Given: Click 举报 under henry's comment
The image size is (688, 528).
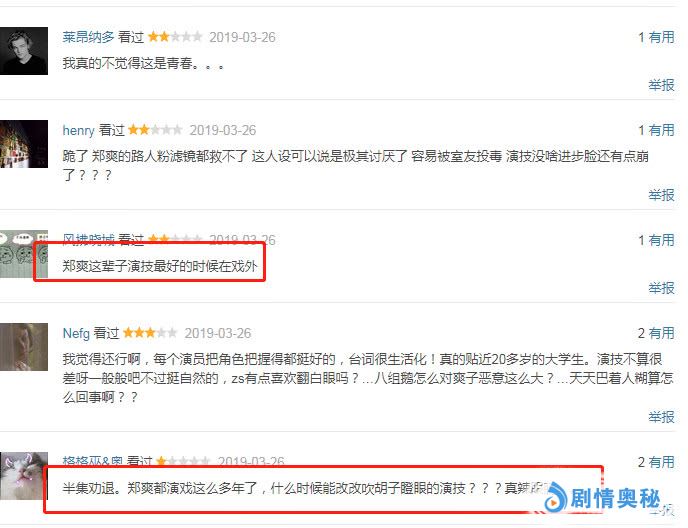Looking at the screenshot, I should 662,195.
